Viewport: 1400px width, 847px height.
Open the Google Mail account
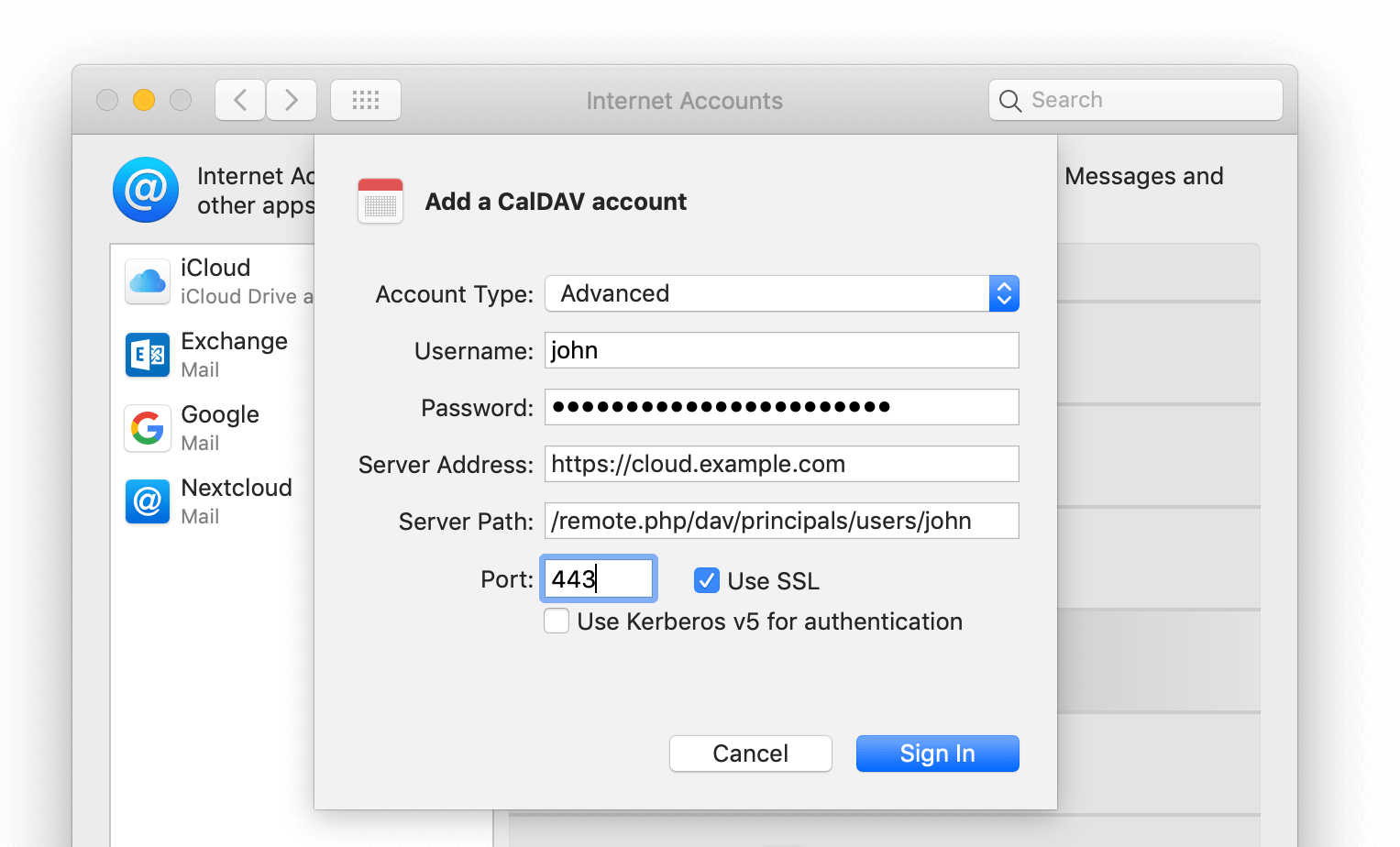coord(220,428)
